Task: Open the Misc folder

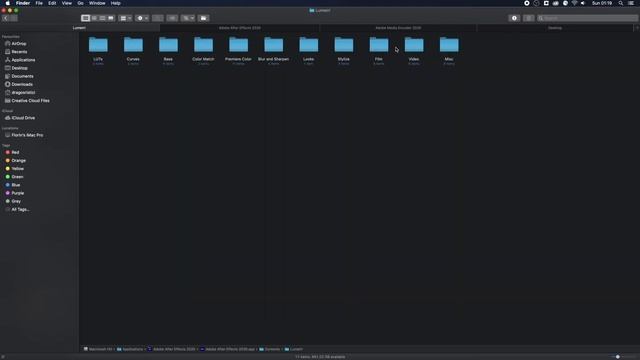Action: coord(449,45)
